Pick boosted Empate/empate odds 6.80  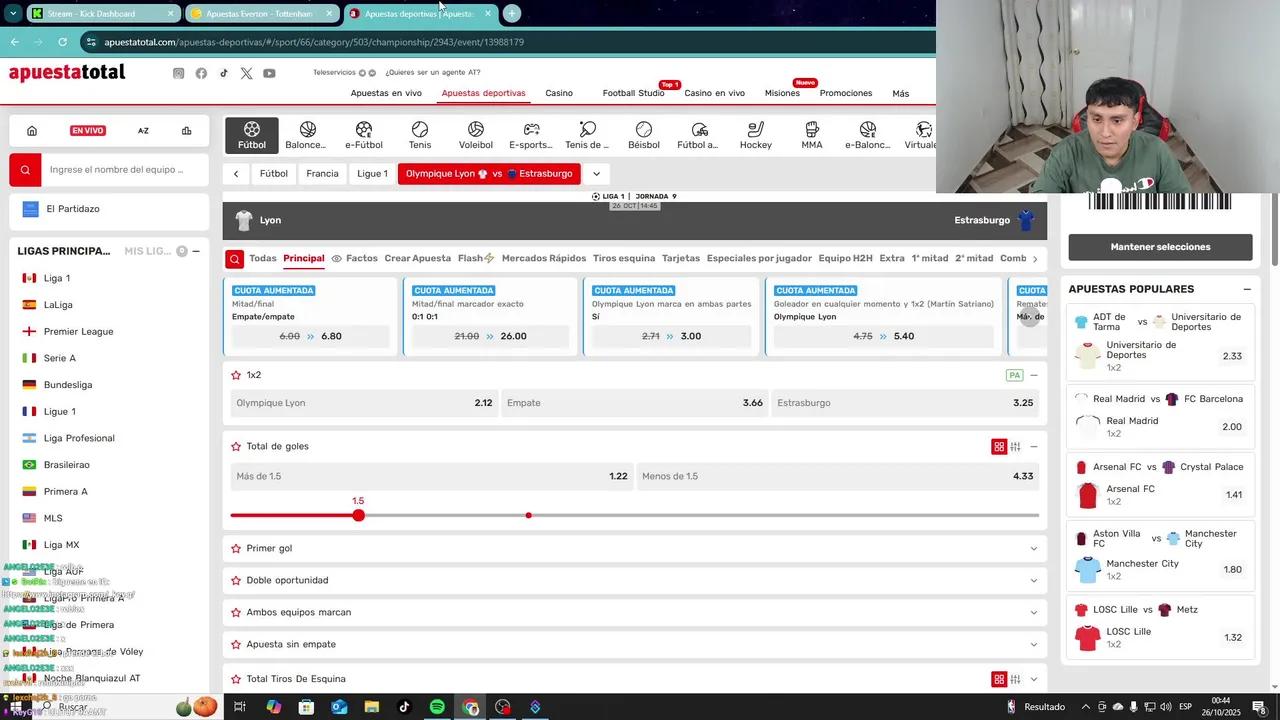(x=310, y=336)
